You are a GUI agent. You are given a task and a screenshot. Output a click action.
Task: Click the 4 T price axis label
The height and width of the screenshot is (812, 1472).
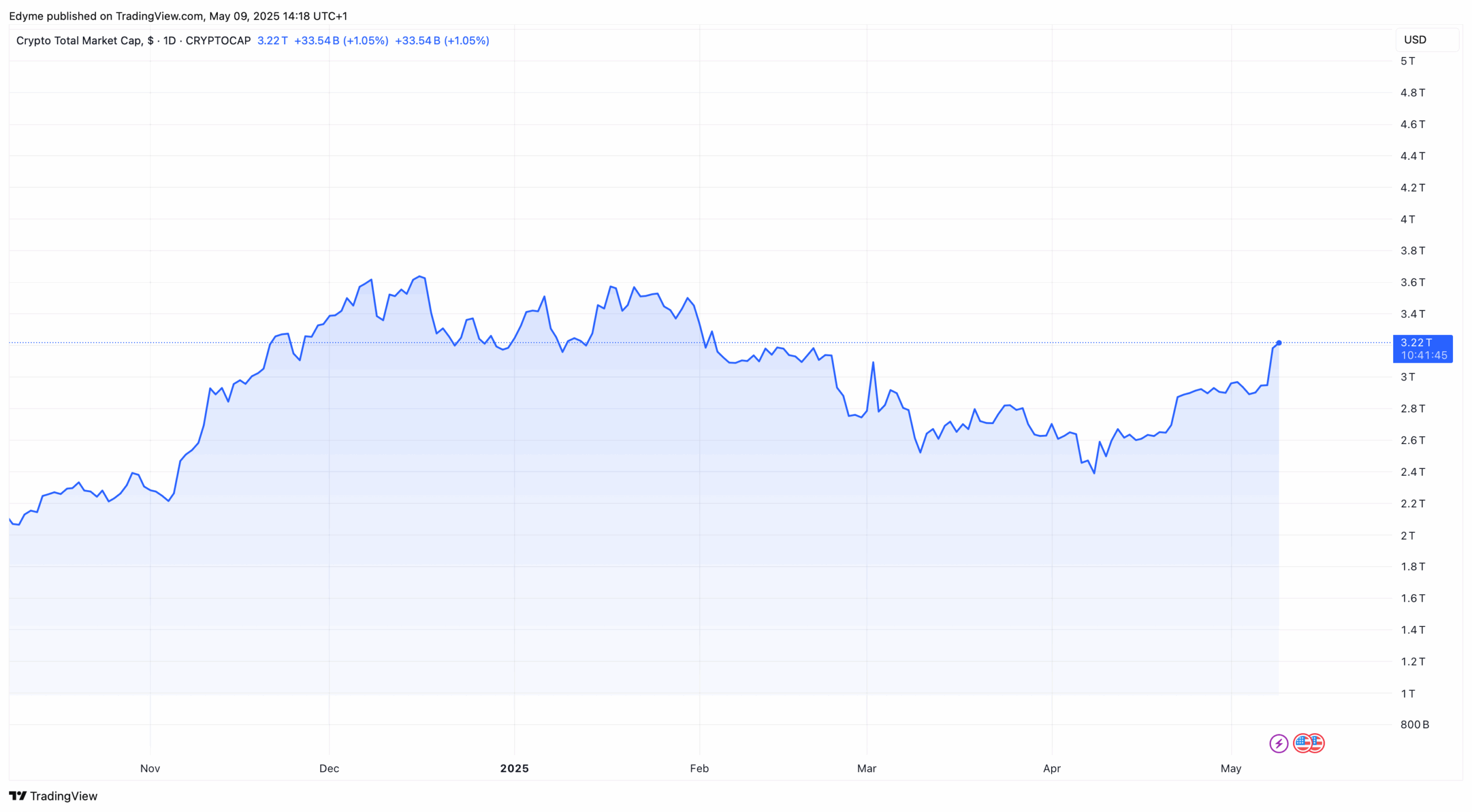pos(1407,219)
